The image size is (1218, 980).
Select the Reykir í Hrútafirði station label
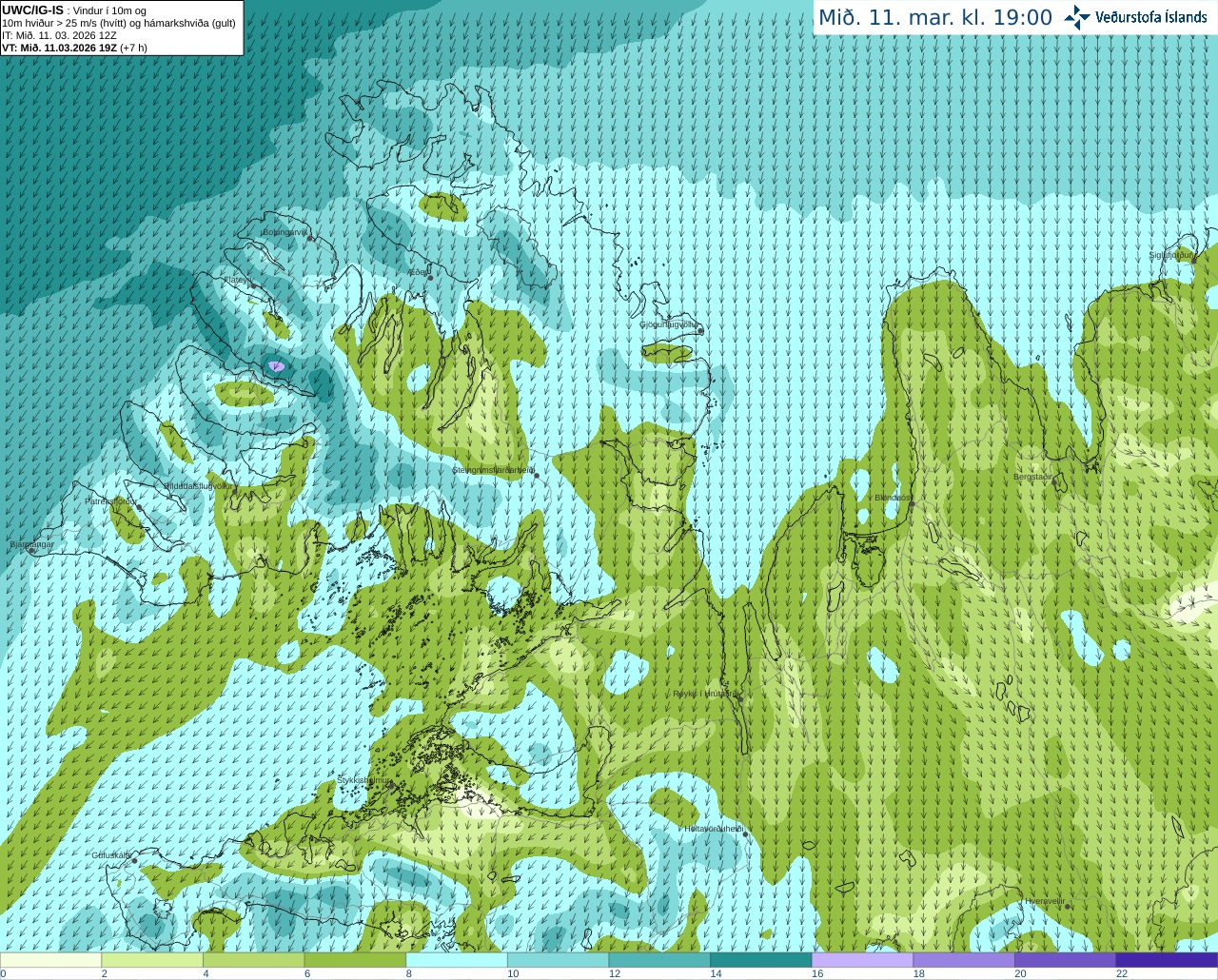click(705, 694)
